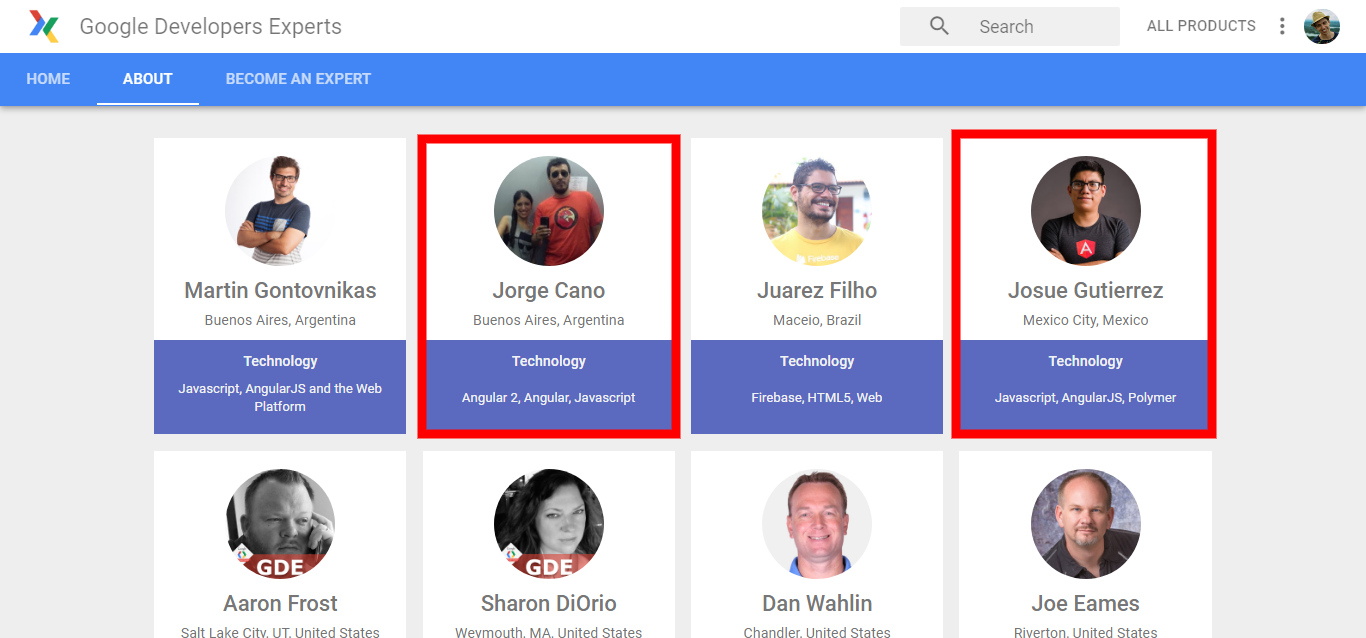Select the ABOUT tab
The width and height of the screenshot is (1366, 638).
148,79
